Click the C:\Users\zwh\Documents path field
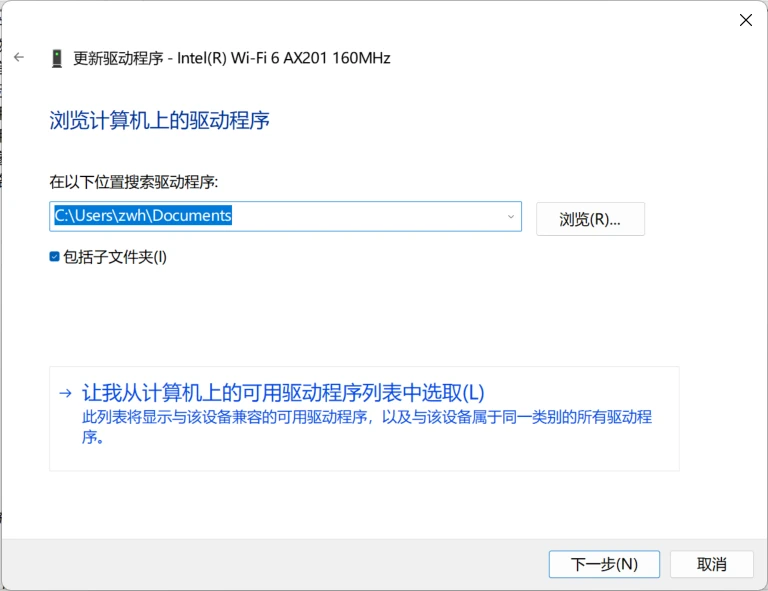Screen dimensions: 768x591 tap(285, 216)
